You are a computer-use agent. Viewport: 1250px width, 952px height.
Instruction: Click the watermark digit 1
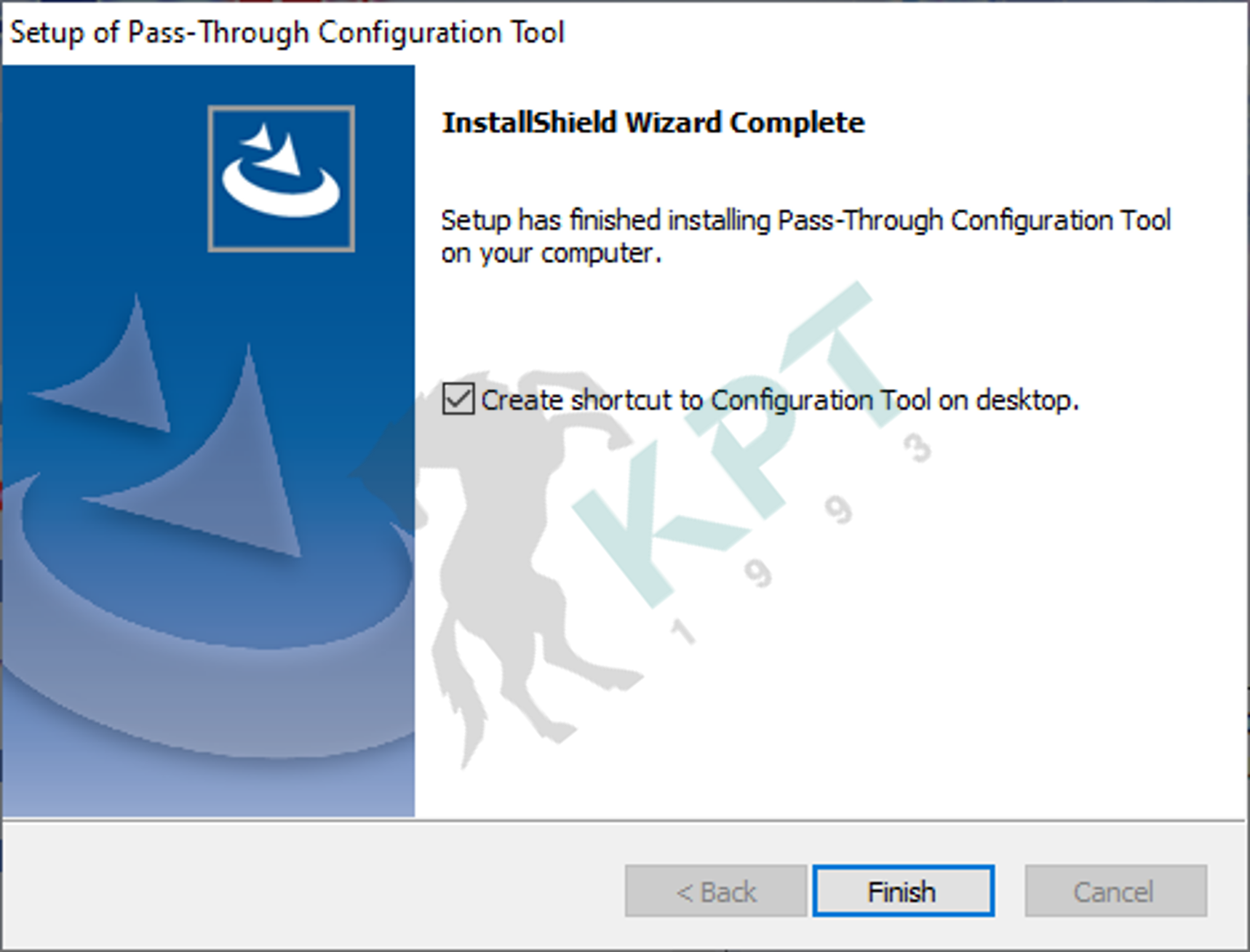682,631
